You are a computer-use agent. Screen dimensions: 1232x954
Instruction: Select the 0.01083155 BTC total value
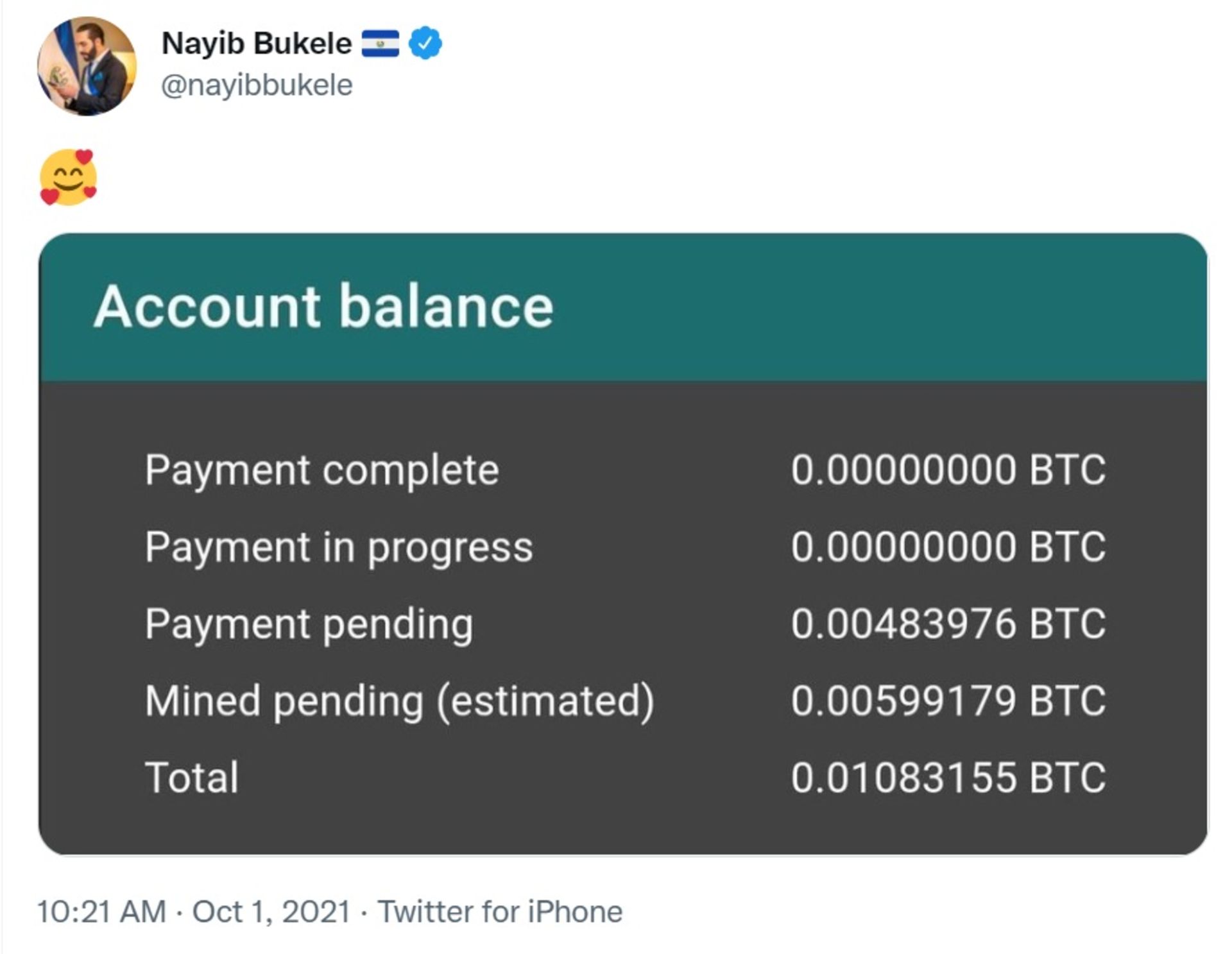coord(948,778)
